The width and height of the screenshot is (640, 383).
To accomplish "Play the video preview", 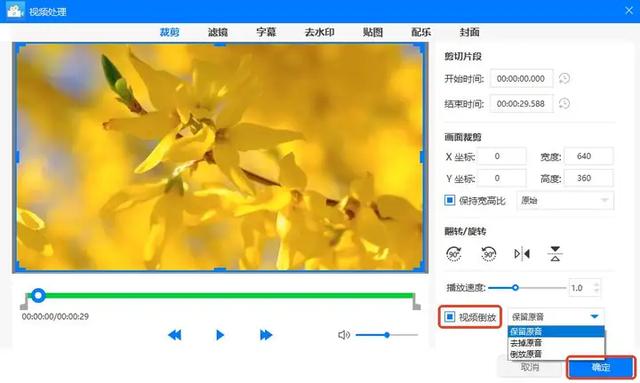I will (220, 335).
